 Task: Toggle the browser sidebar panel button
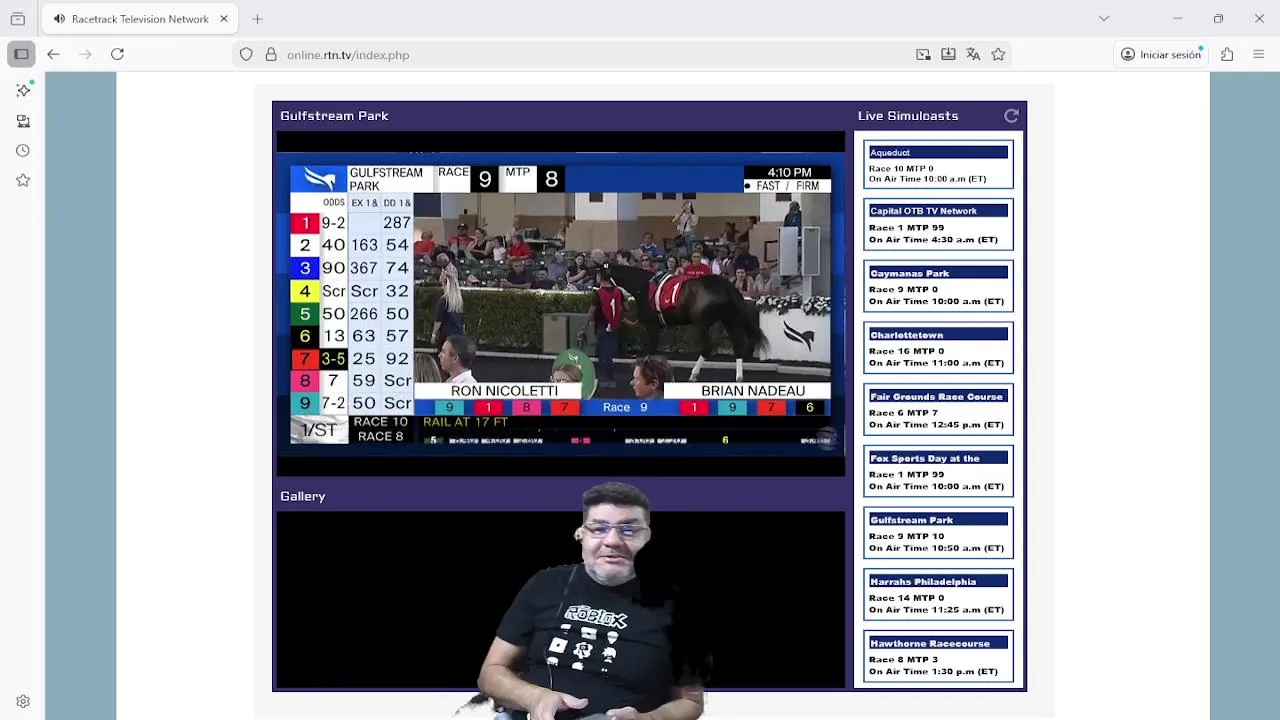(x=21, y=55)
